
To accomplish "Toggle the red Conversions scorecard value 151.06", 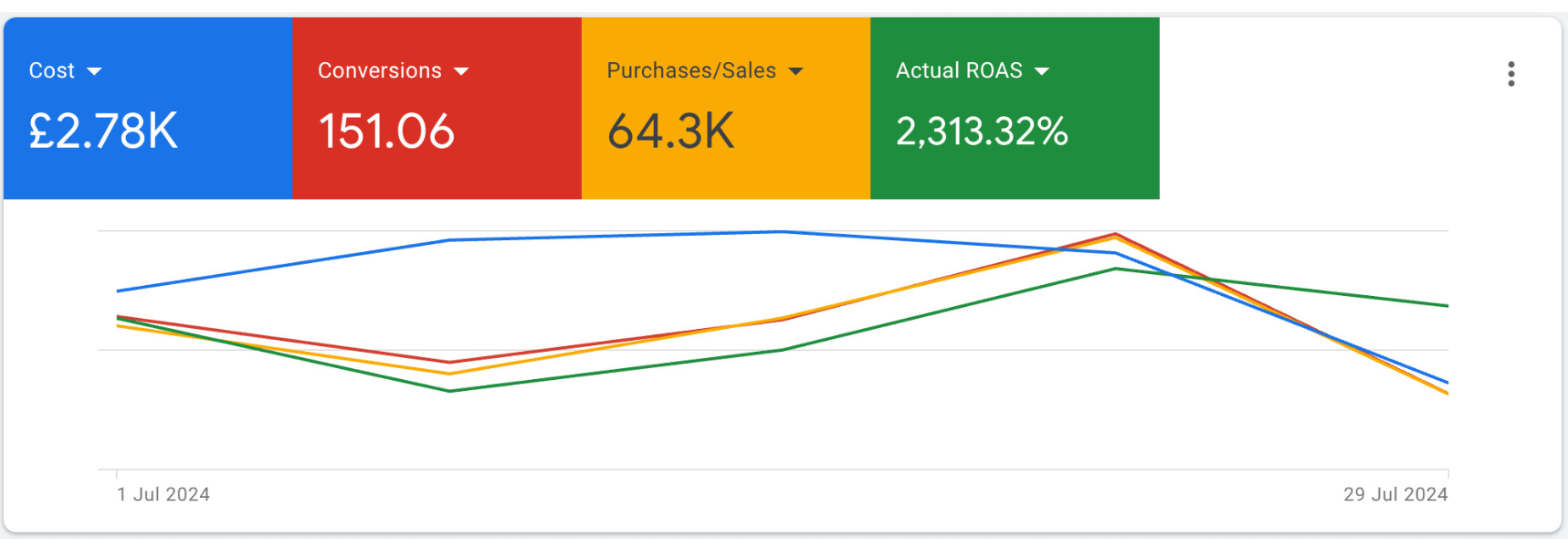I will point(386,132).
